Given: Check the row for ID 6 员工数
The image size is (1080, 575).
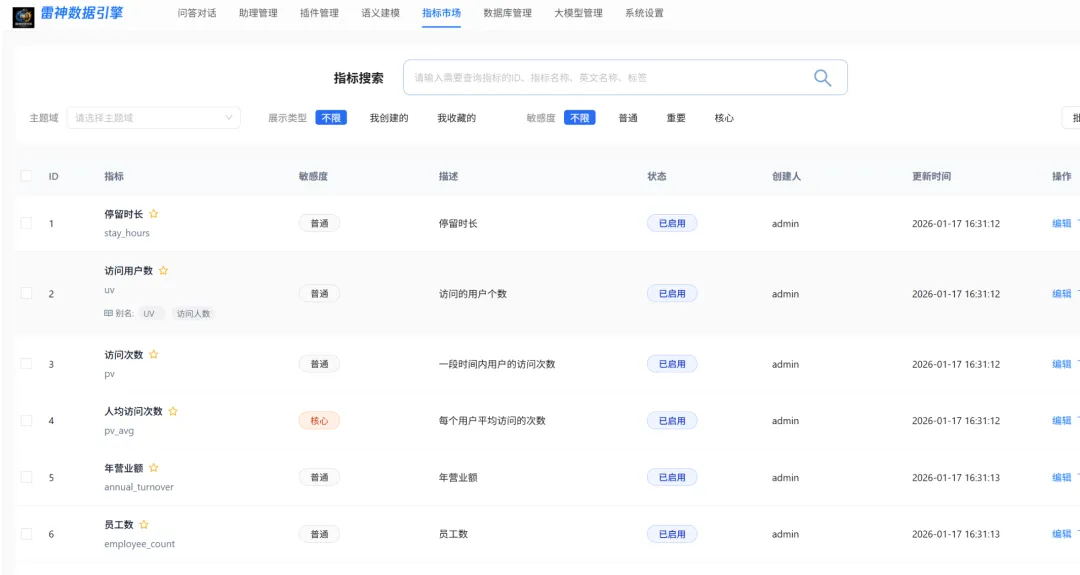Looking at the screenshot, I should [x=26, y=534].
